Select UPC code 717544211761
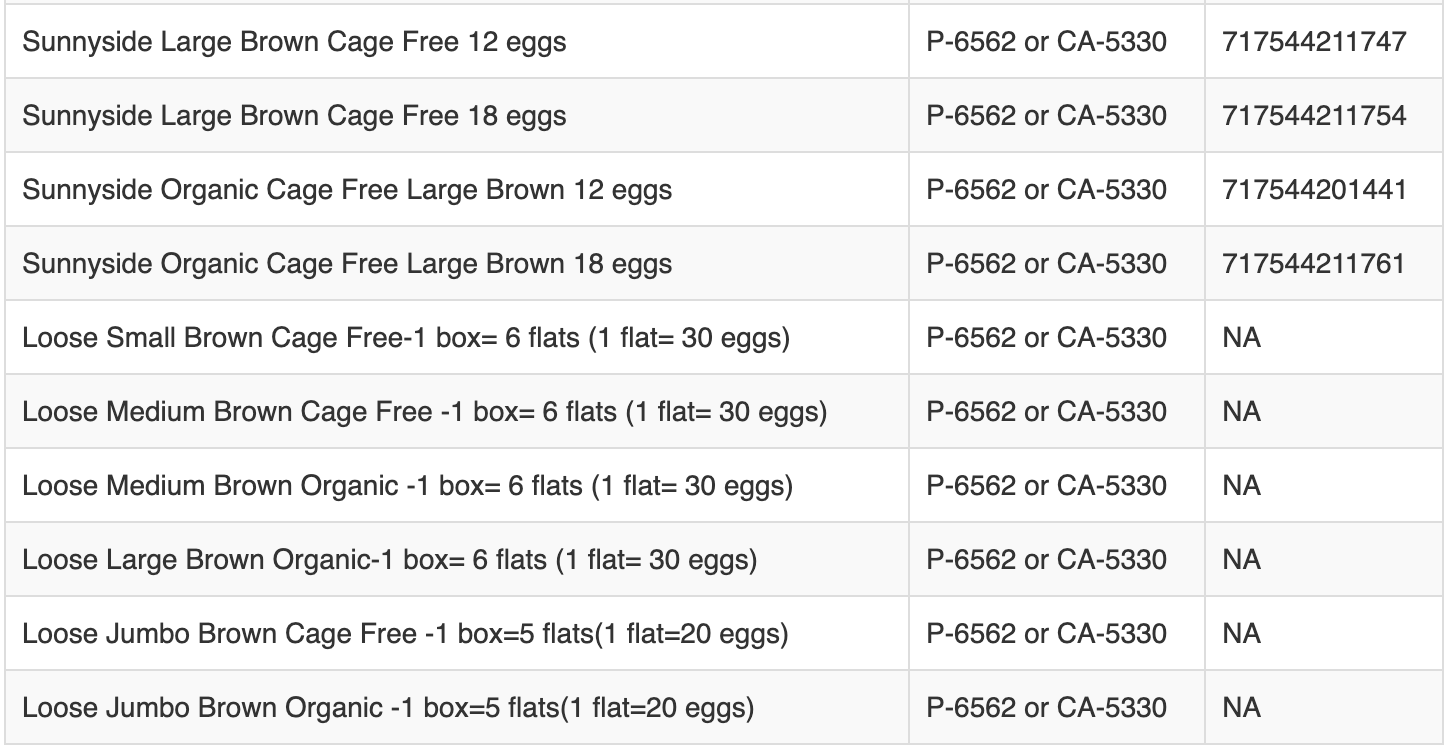Image resolution: width=1448 pixels, height=748 pixels. (x=1314, y=264)
